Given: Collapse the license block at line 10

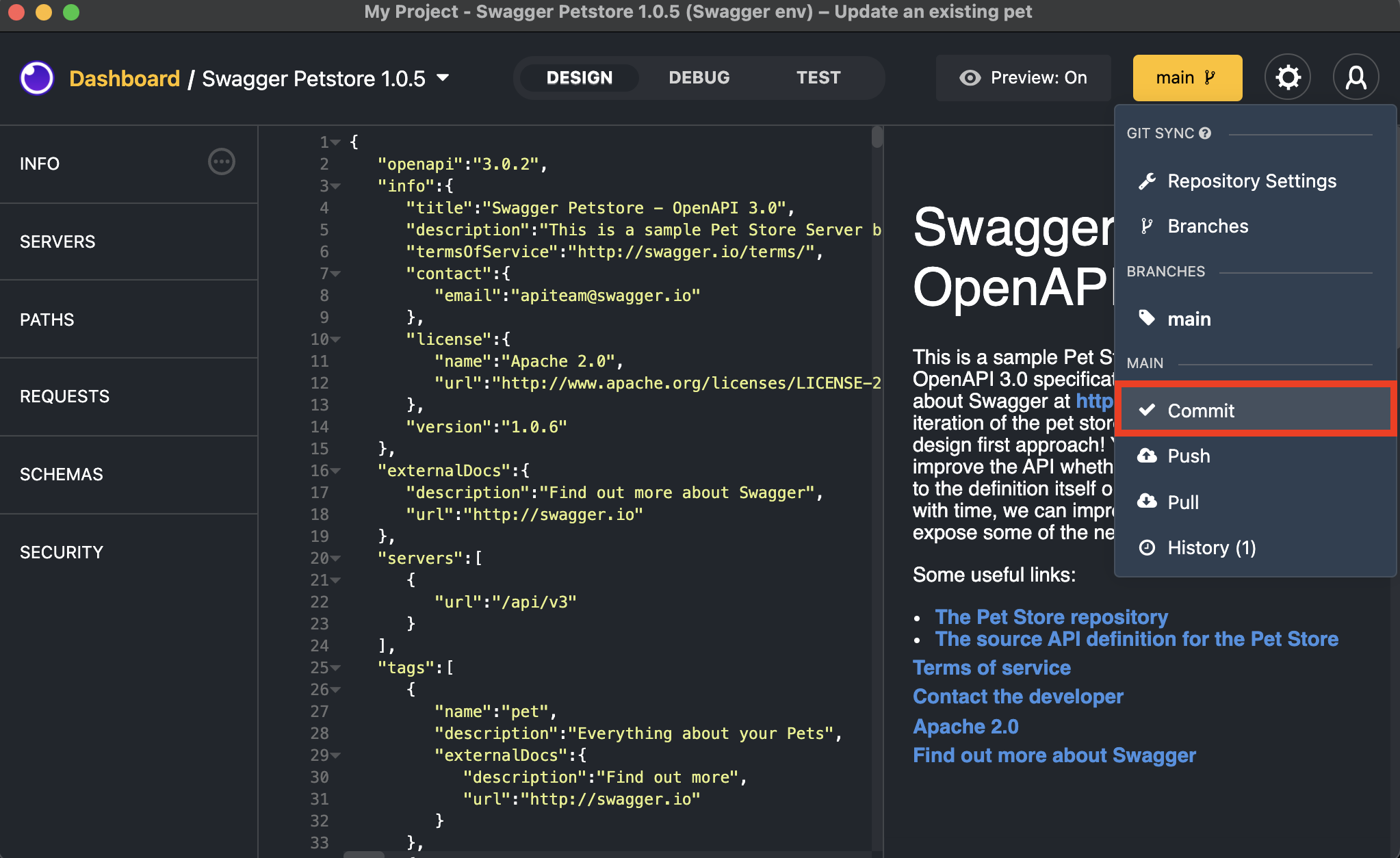Looking at the screenshot, I should coord(335,339).
